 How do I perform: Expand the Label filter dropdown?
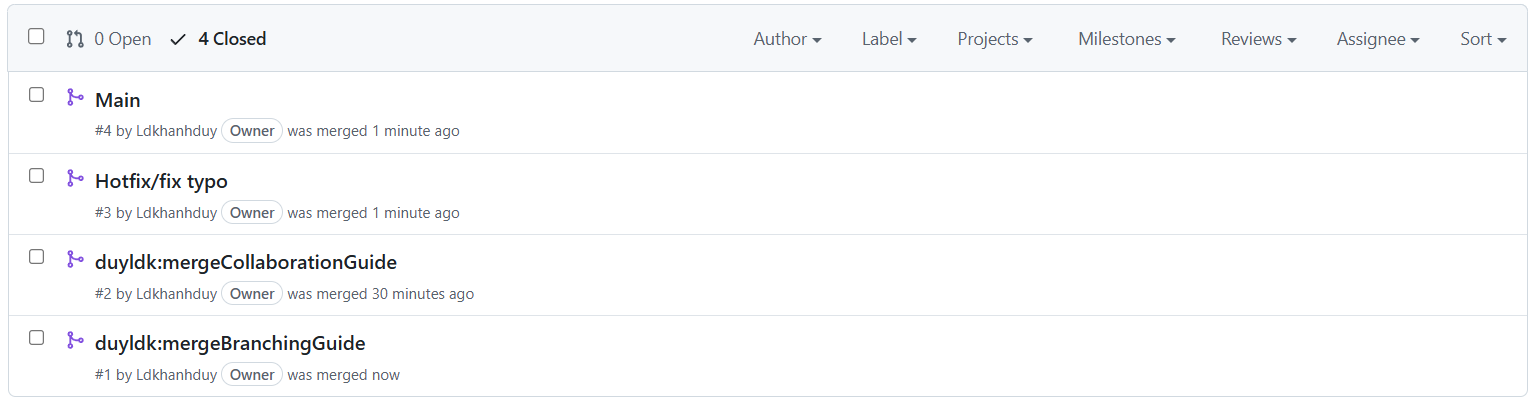pyautogui.click(x=889, y=39)
